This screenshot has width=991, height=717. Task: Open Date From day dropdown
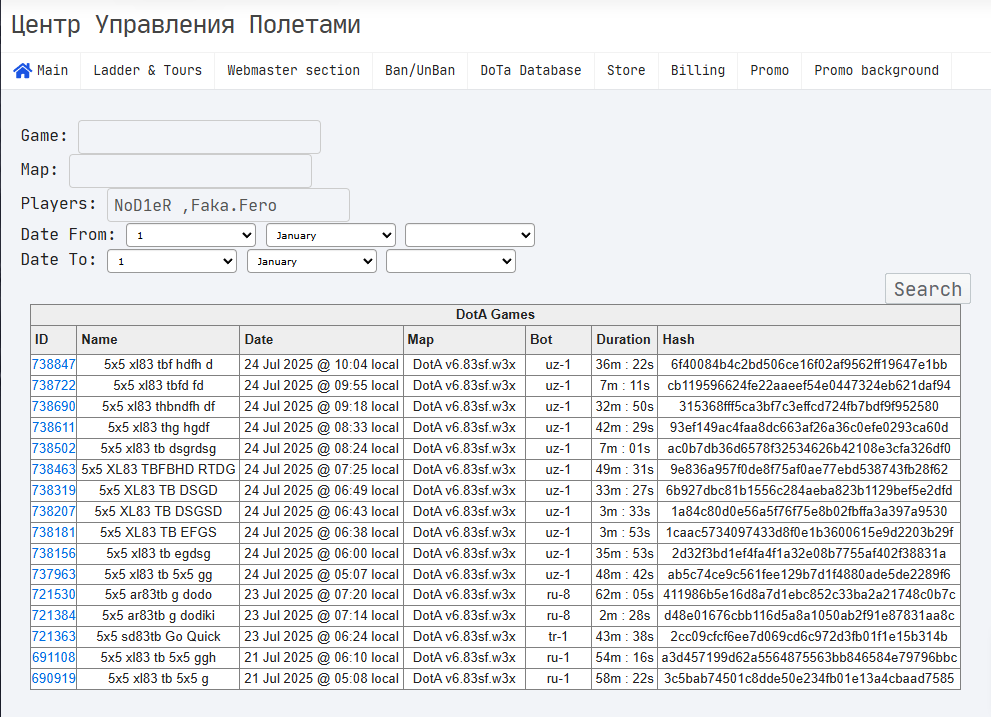pyautogui.click(x=191, y=235)
